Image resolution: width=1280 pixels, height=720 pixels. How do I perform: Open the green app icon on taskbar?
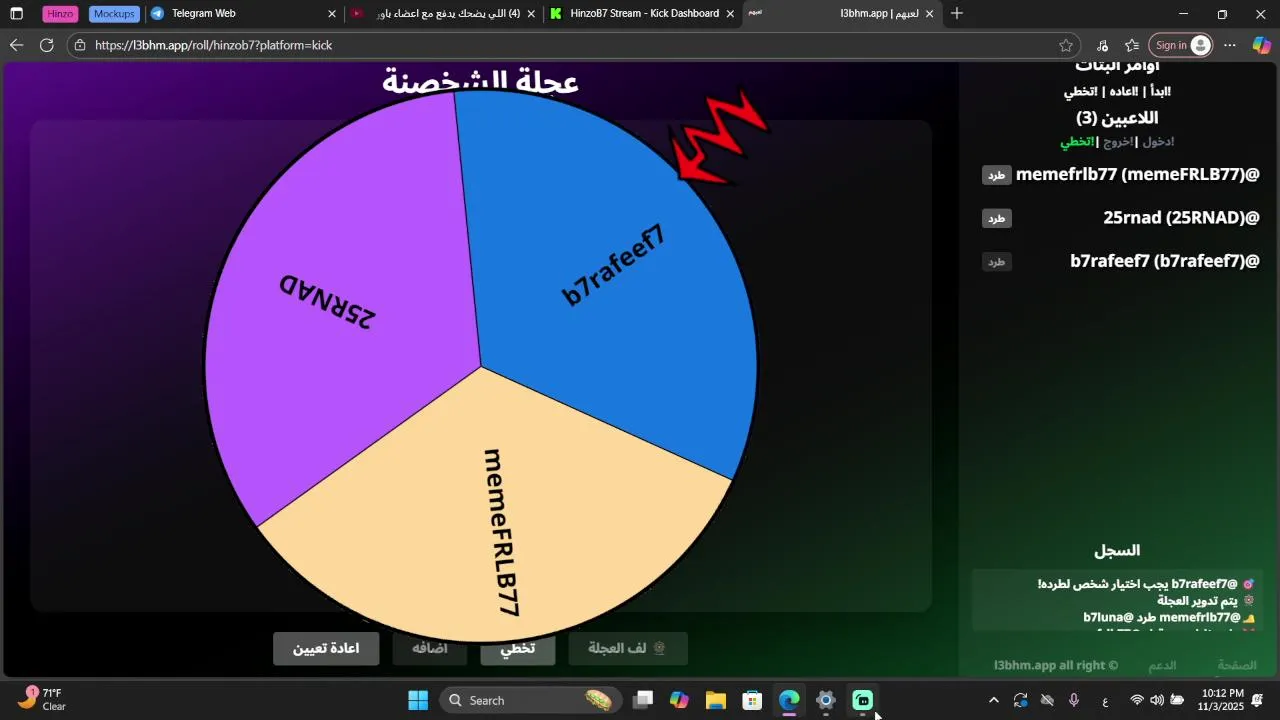coord(862,700)
